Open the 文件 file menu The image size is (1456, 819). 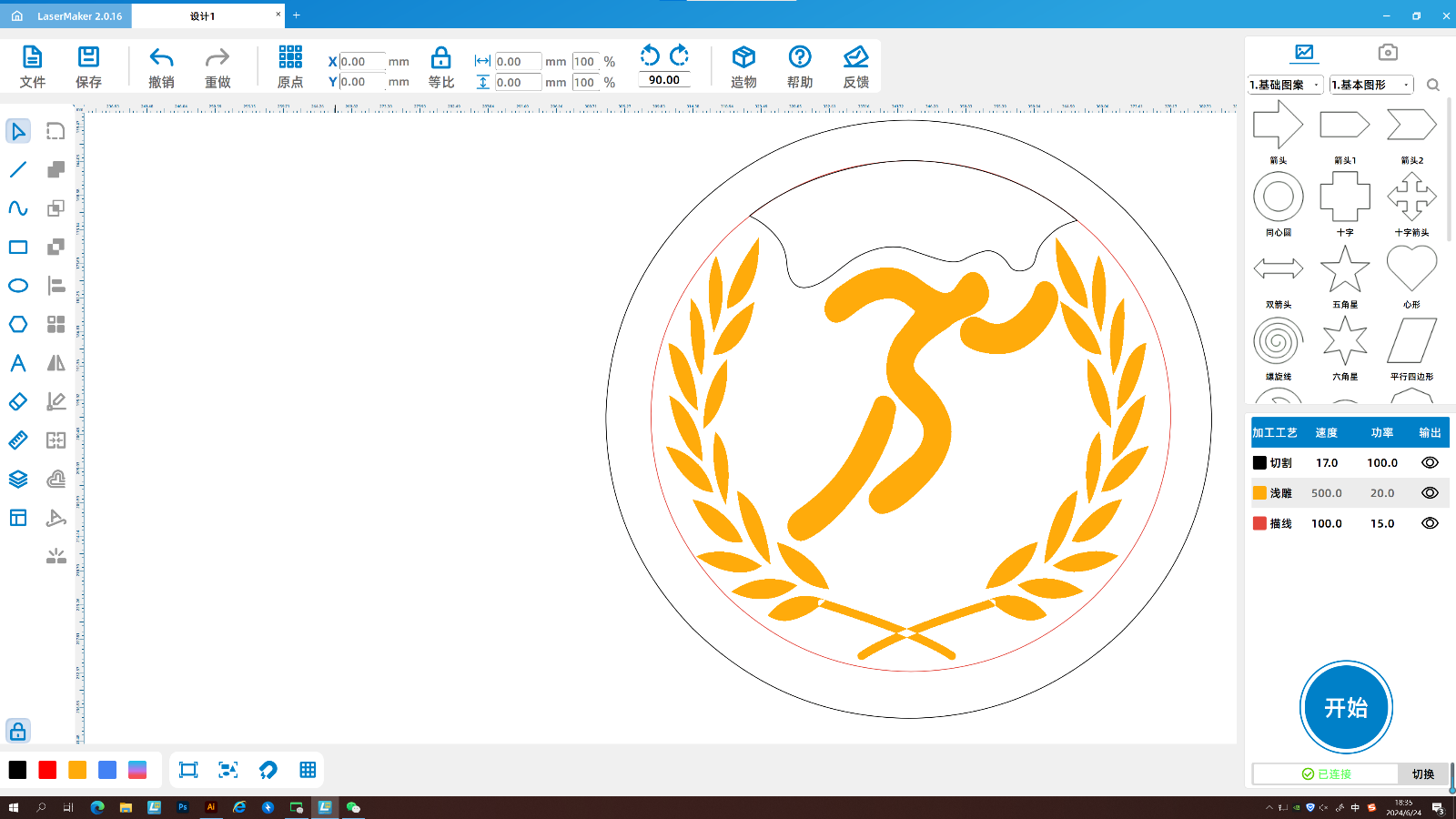(x=33, y=67)
